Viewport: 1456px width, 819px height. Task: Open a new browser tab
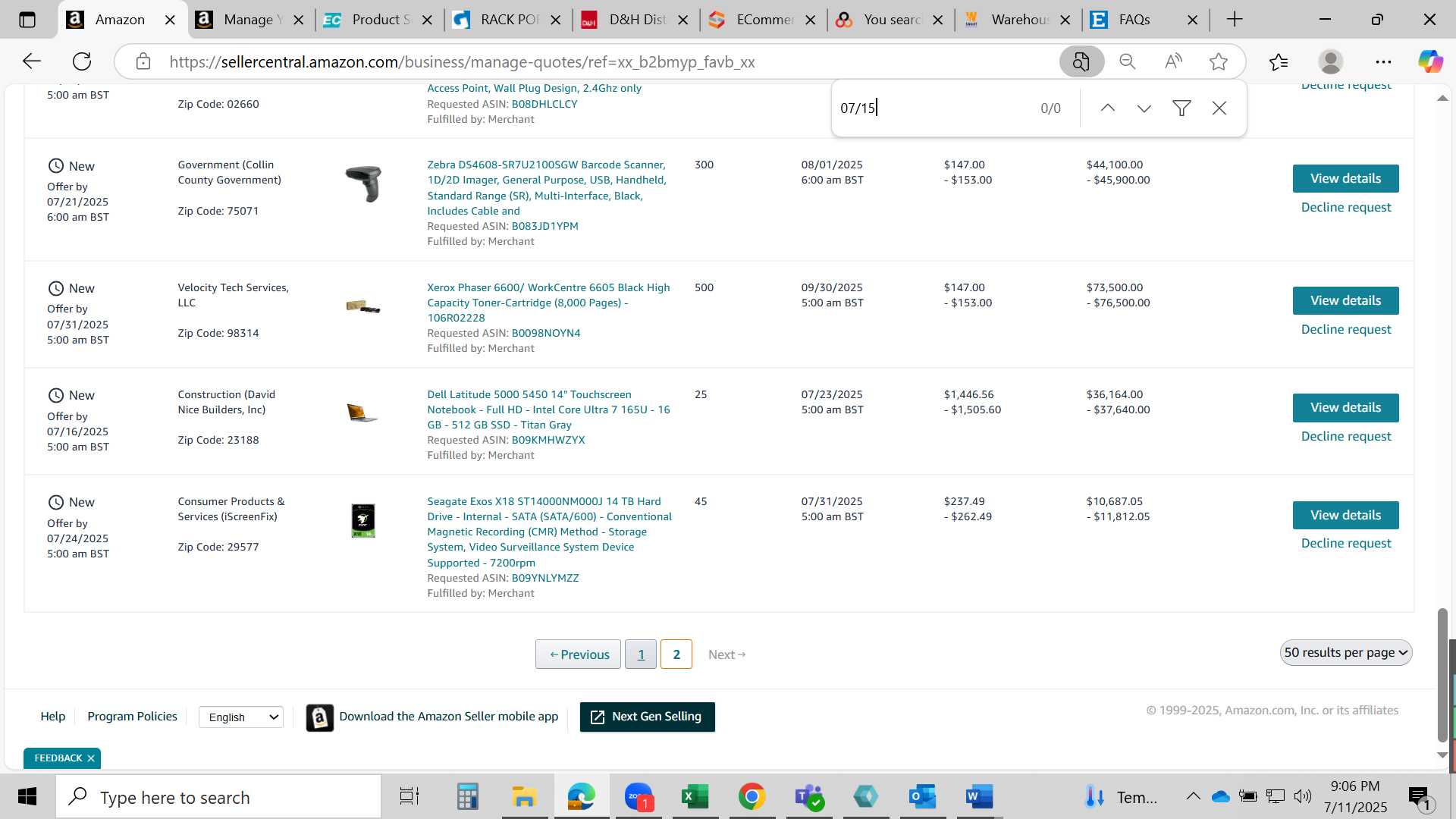1235,20
